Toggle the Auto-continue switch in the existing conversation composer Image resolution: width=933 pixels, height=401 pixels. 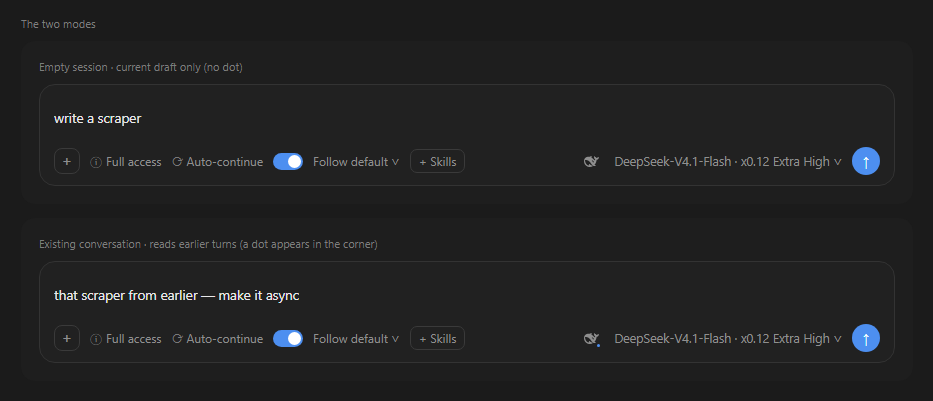point(288,339)
